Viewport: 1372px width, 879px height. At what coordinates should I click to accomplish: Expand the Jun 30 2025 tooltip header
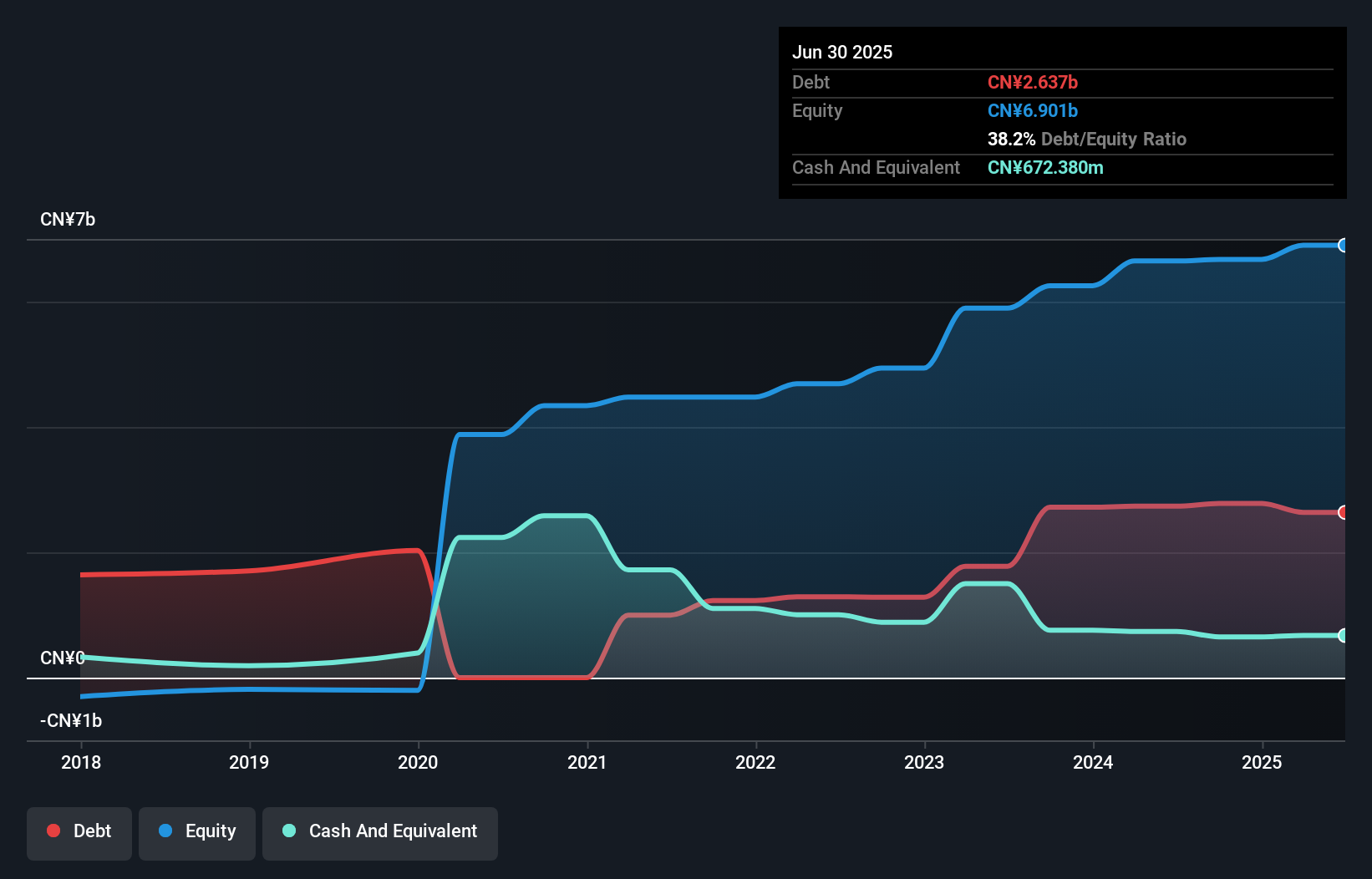coord(842,52)
